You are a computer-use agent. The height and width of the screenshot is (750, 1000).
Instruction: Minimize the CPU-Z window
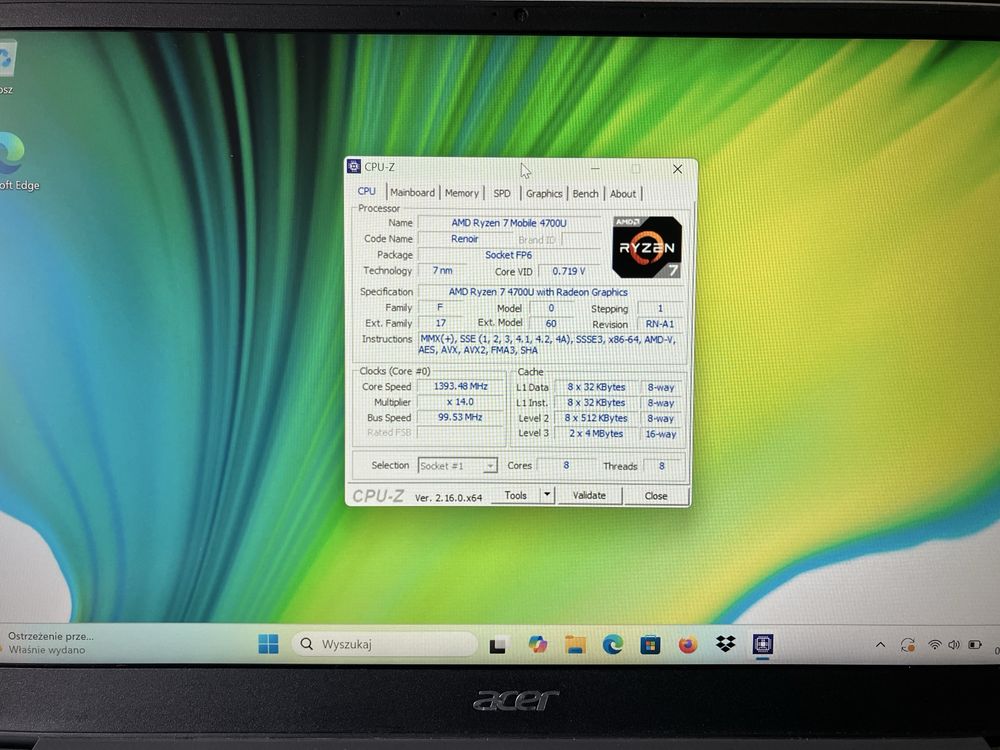(x=595, y=168)
